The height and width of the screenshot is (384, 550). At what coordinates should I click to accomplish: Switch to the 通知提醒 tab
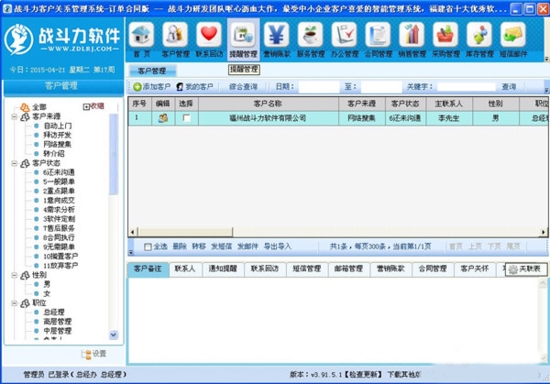click(223, 269)
